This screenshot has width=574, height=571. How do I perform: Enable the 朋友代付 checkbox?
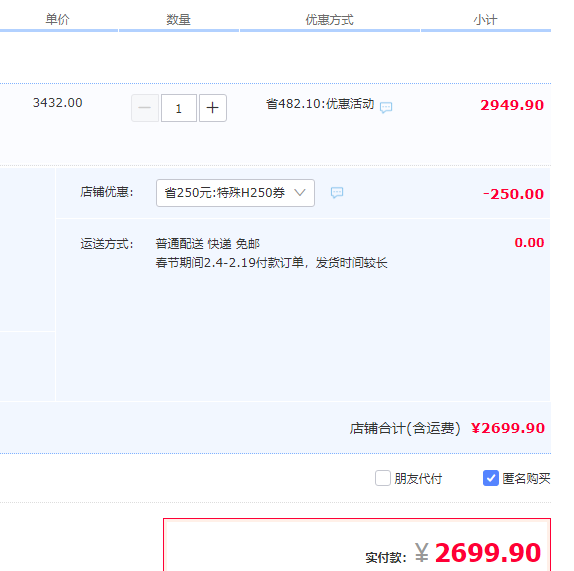(x=383, y=478)
